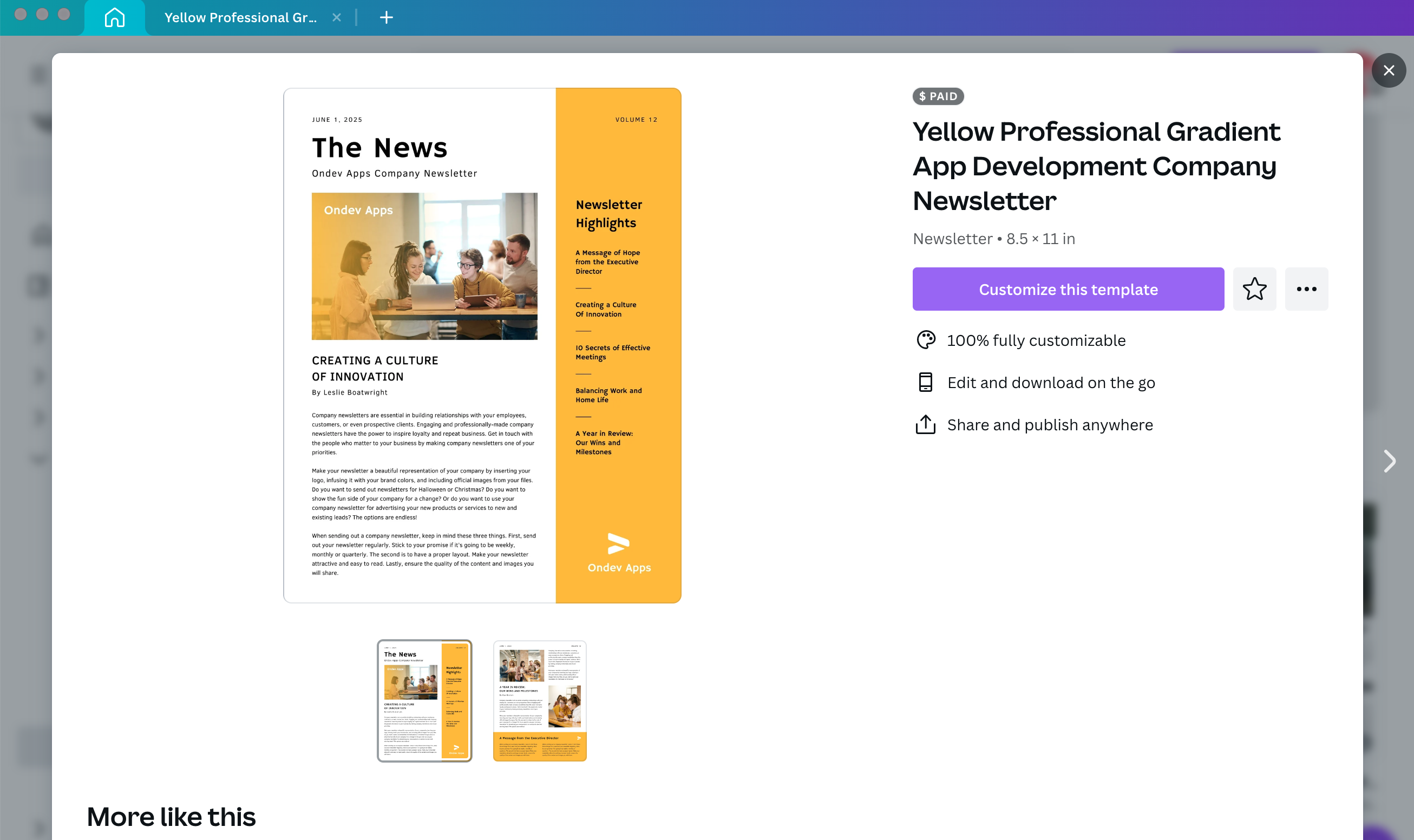Open the three-dot more options menu
This screenshot has width=1414, height=840.
pos(1306,289)
